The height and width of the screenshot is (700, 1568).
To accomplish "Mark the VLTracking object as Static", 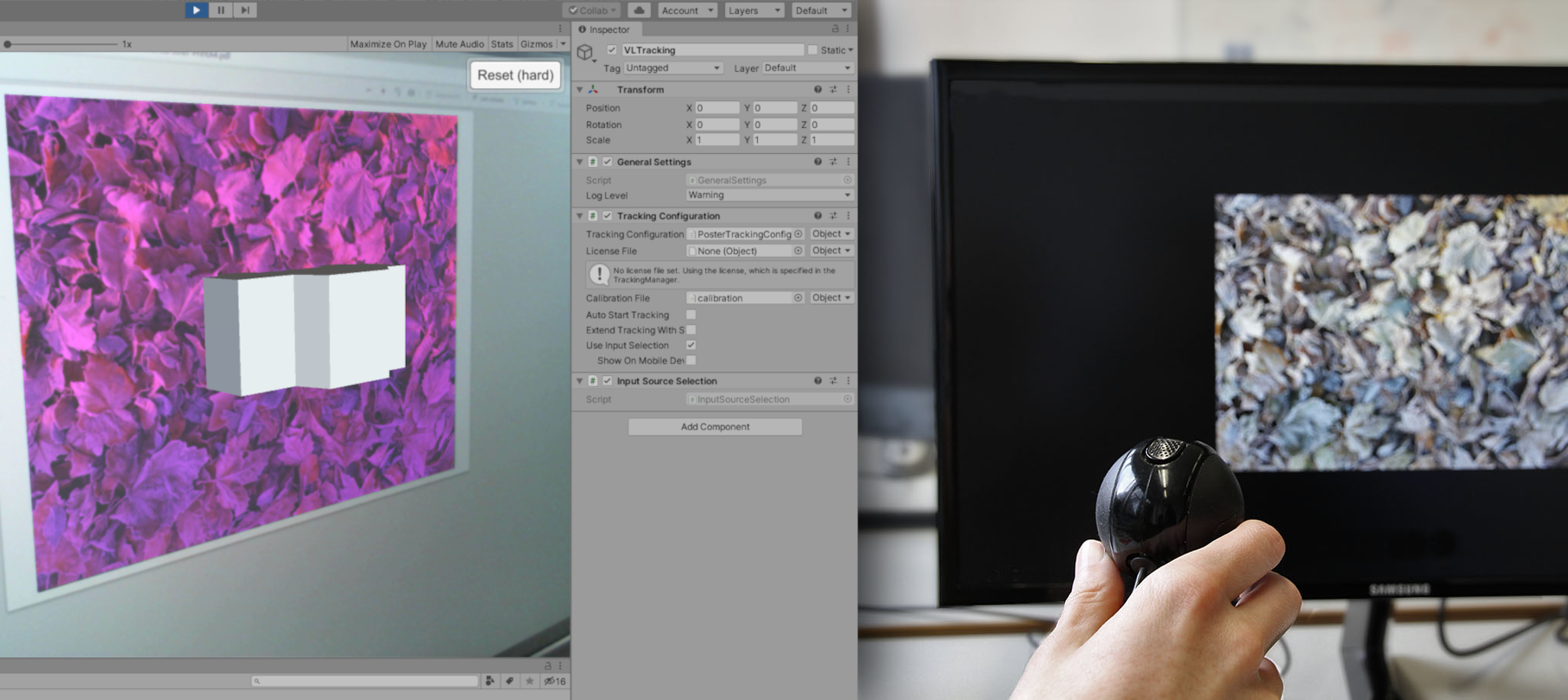I will [812, 50].
